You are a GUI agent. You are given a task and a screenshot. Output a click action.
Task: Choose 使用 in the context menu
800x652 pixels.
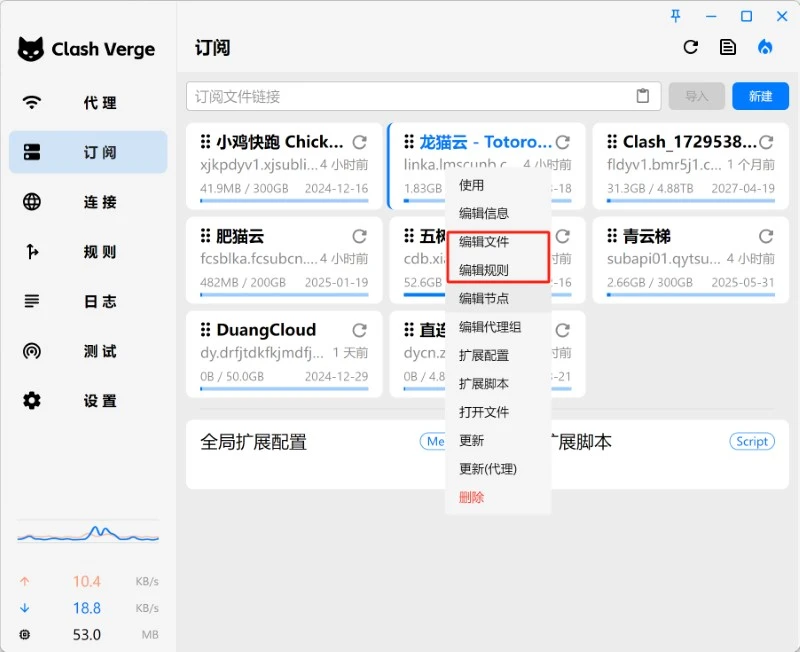(x=498, y=185)
